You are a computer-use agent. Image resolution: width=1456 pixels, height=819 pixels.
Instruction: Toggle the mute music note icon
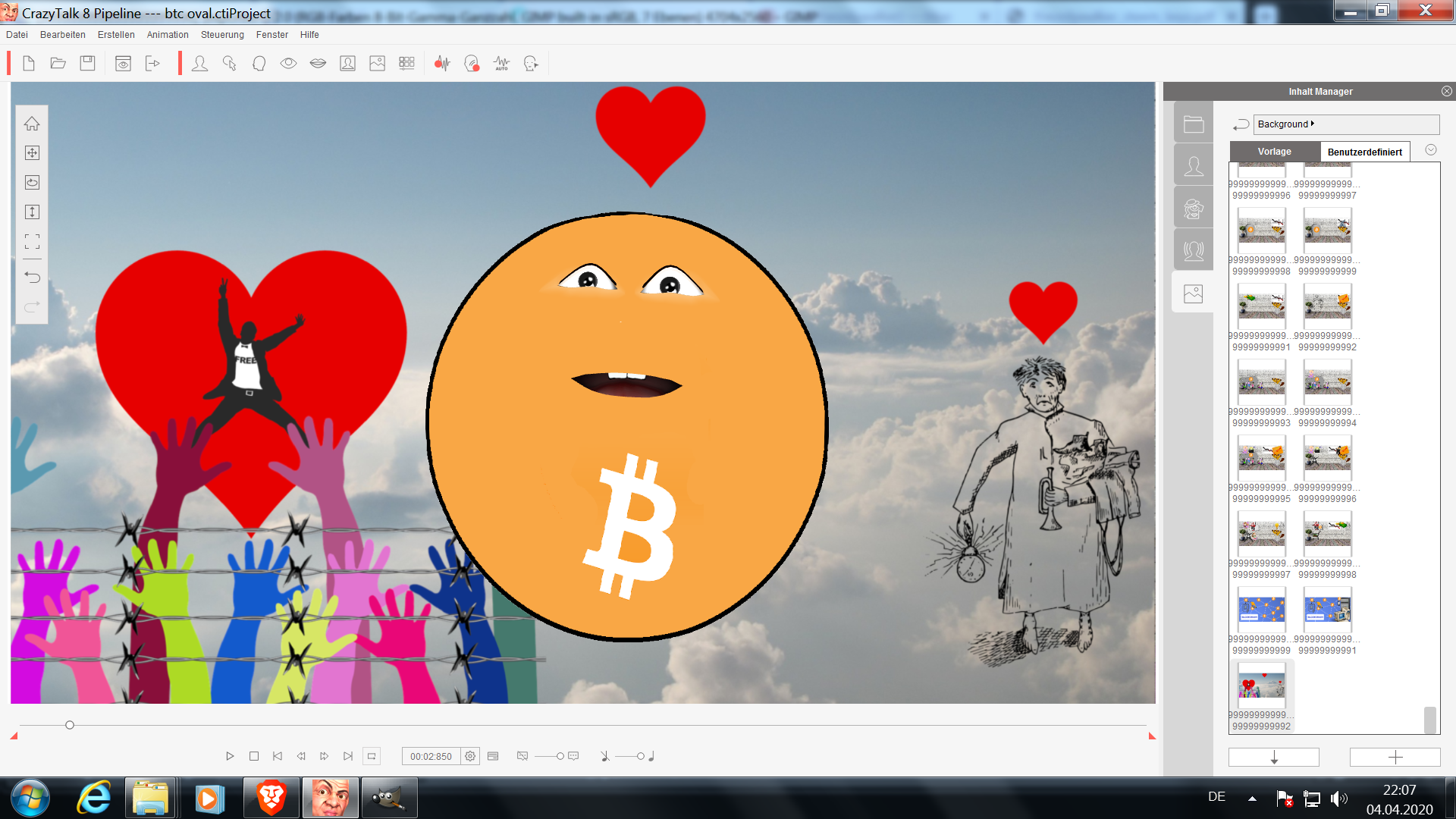point(605,756)
